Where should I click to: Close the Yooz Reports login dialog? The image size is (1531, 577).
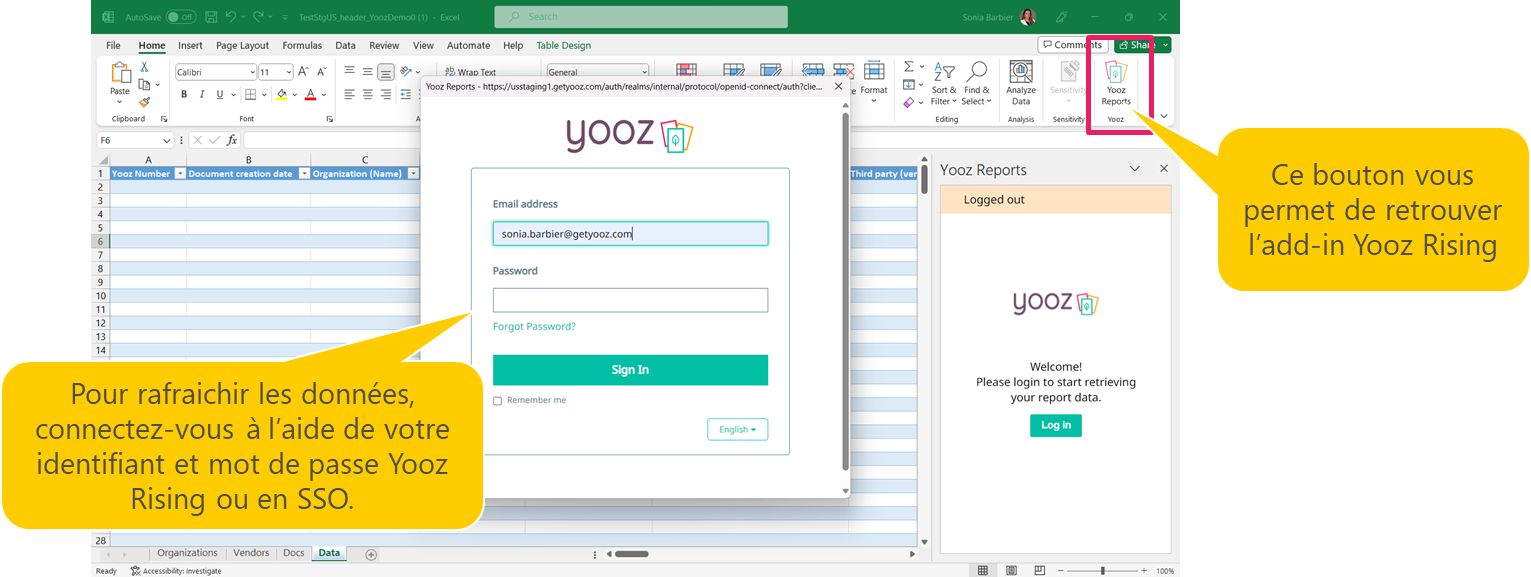coord(836,87)
